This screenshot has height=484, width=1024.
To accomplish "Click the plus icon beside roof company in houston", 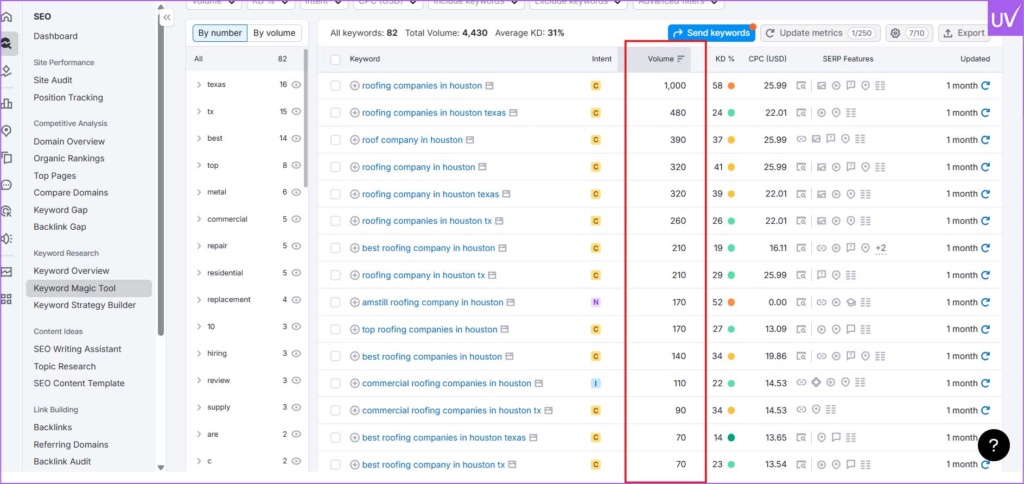I will coord(355,140).
